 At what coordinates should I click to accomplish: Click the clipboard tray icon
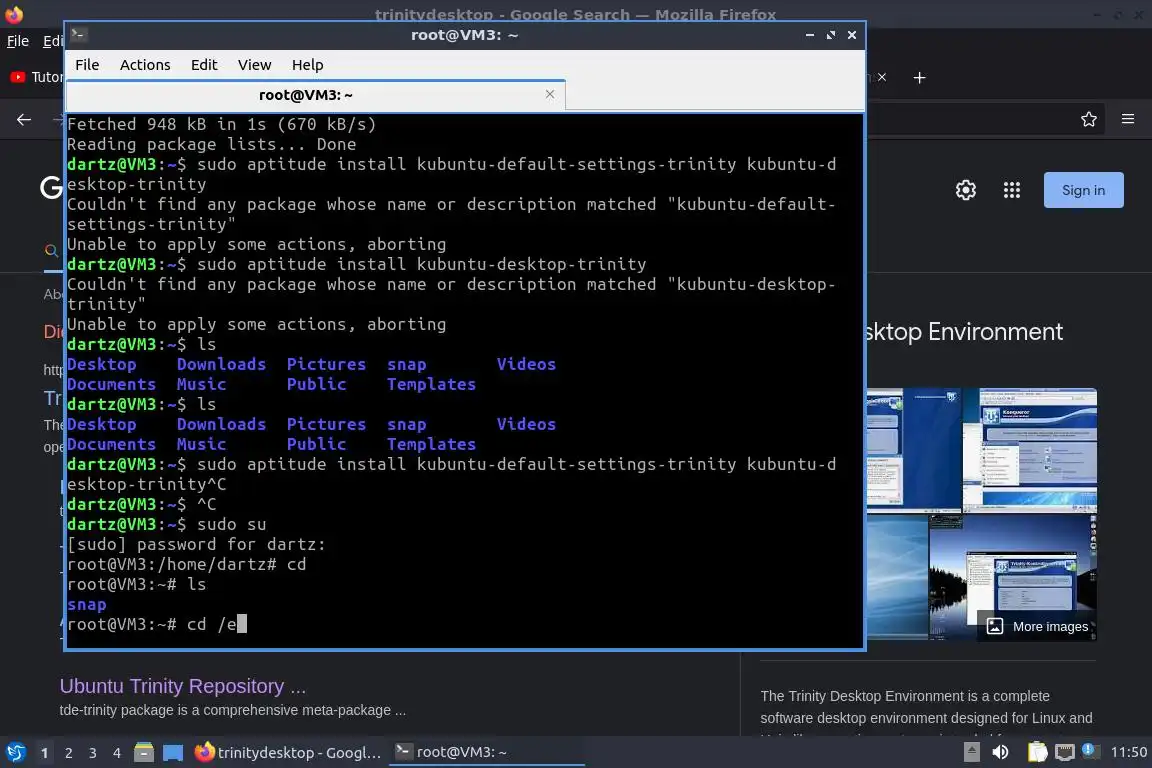pyautogui.click(x=1037, y=752)
